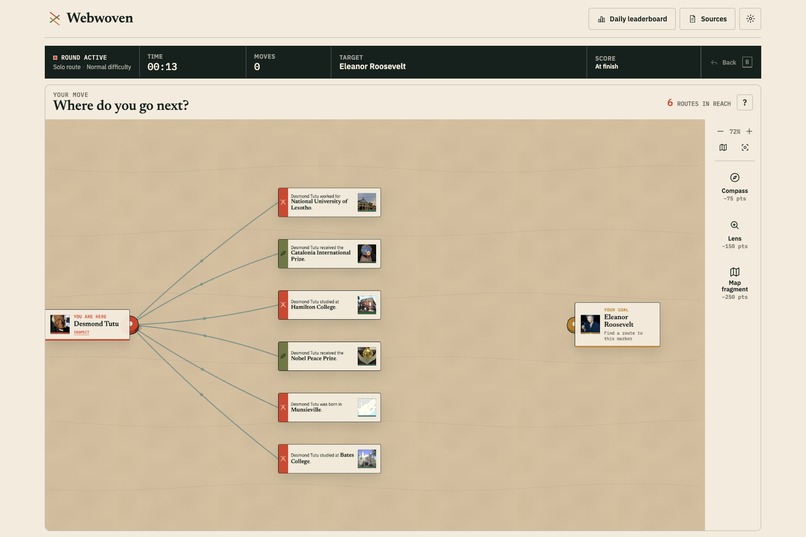Toggle the minimap map icon

pyautogui.click(x=723, y=147)
